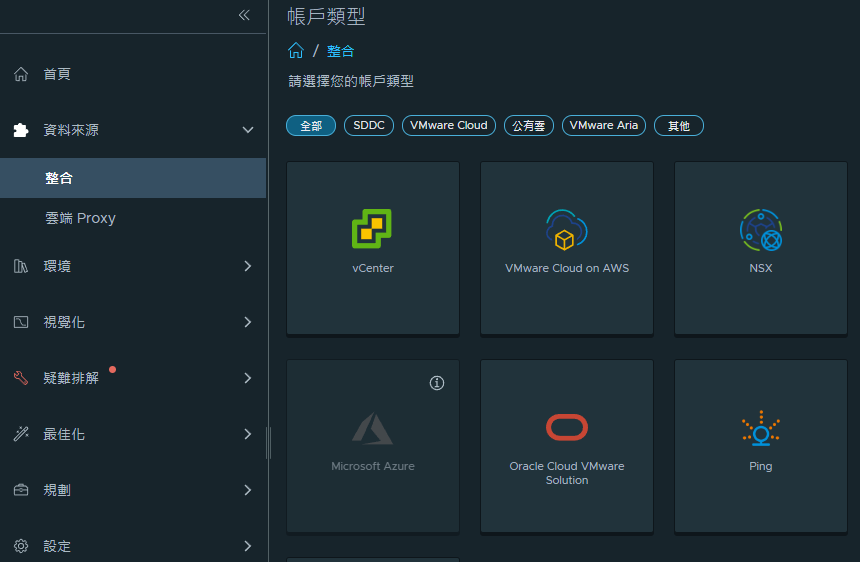Click the puzzle-piece icon beside 資料來源
Viewport: 860px width, 562px height.
[21, 130]
